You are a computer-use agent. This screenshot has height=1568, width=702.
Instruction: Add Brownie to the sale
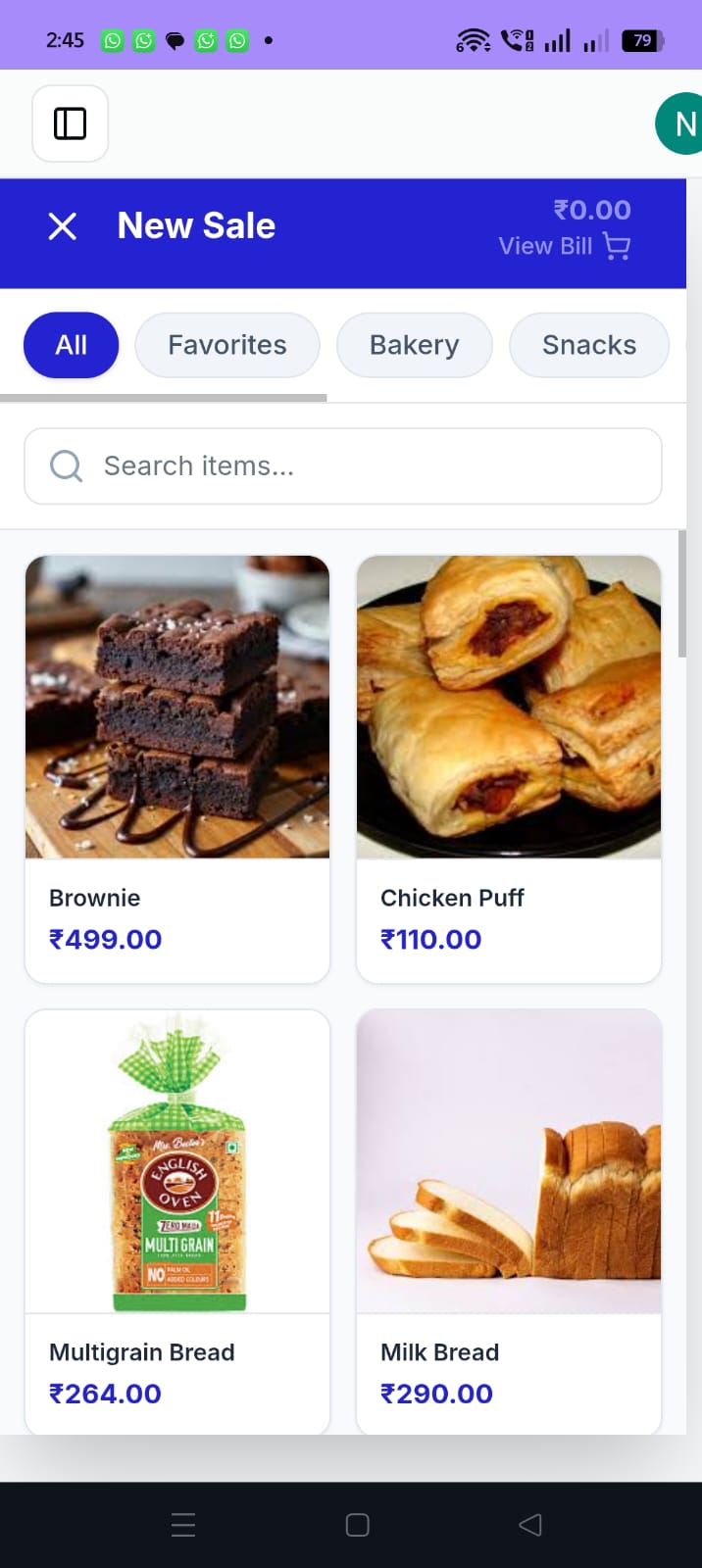[x=177, y=768]
